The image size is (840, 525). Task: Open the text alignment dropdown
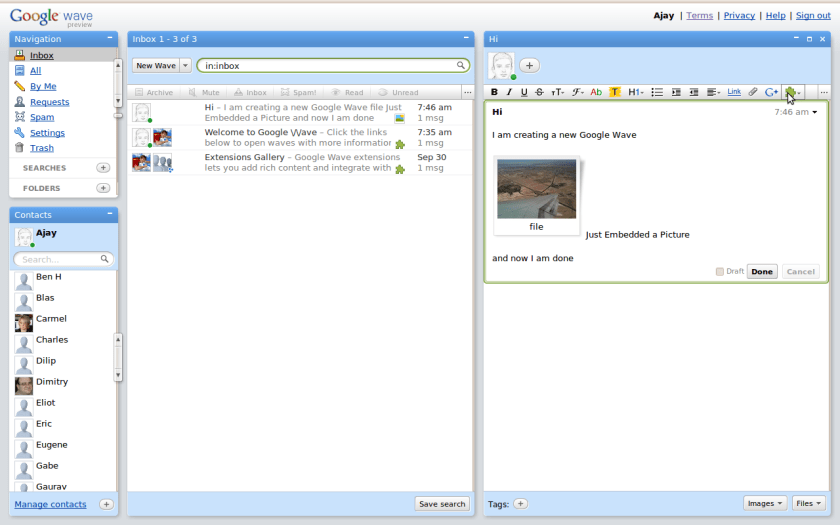[713, 92]
